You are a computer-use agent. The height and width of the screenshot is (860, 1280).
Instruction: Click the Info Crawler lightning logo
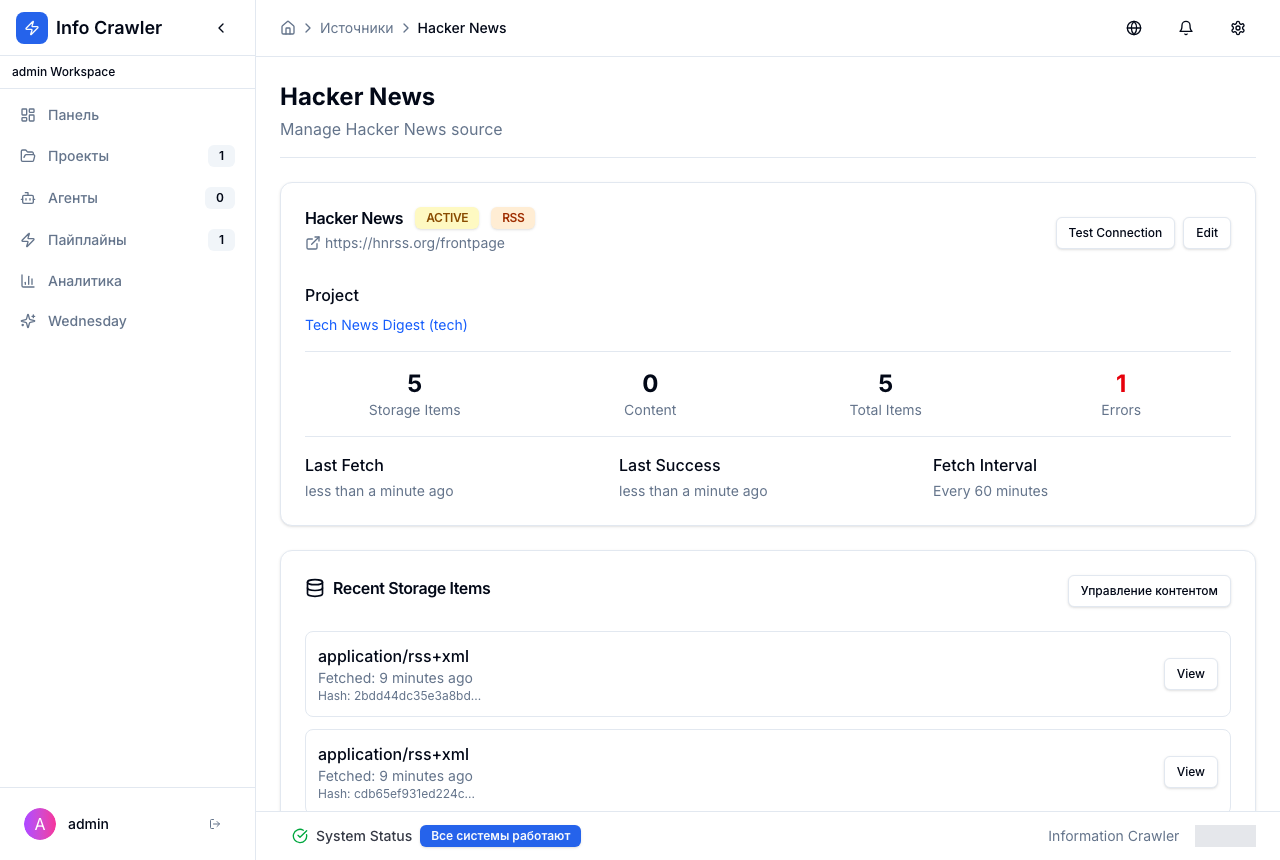pyautogui.click(x=32, y=28)
